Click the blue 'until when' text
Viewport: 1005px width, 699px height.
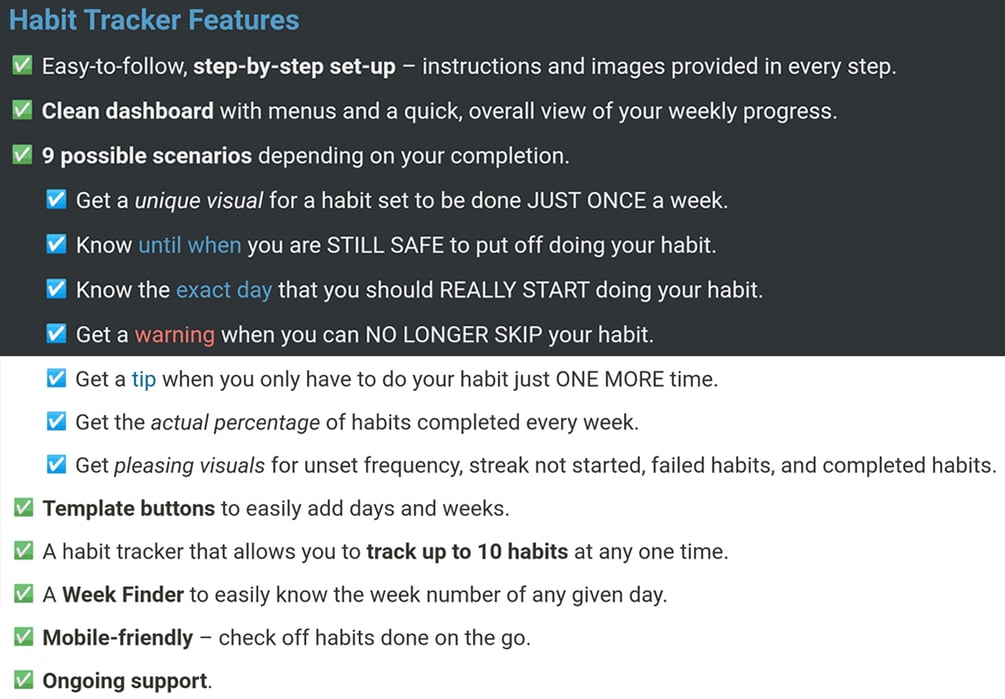coord(189,245)
